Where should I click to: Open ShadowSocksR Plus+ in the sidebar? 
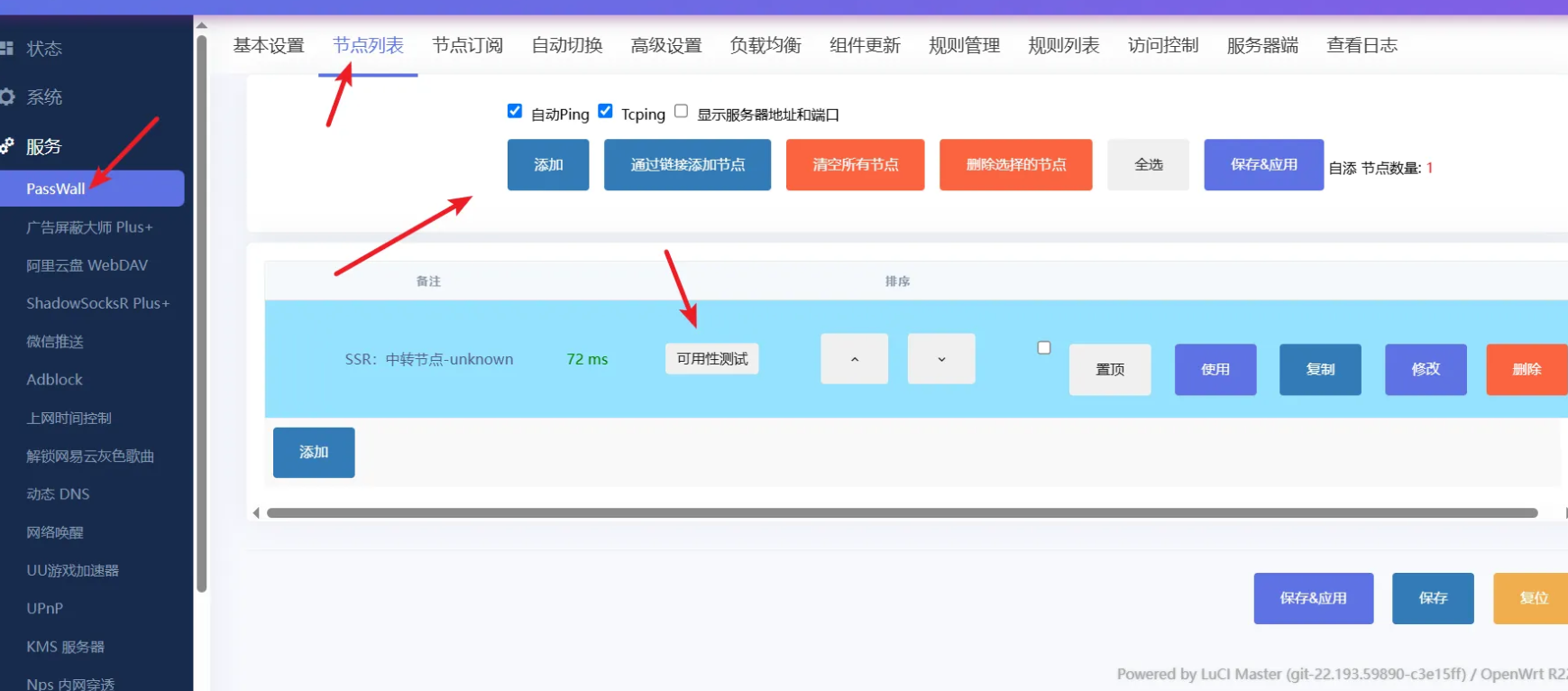point(97,303)
